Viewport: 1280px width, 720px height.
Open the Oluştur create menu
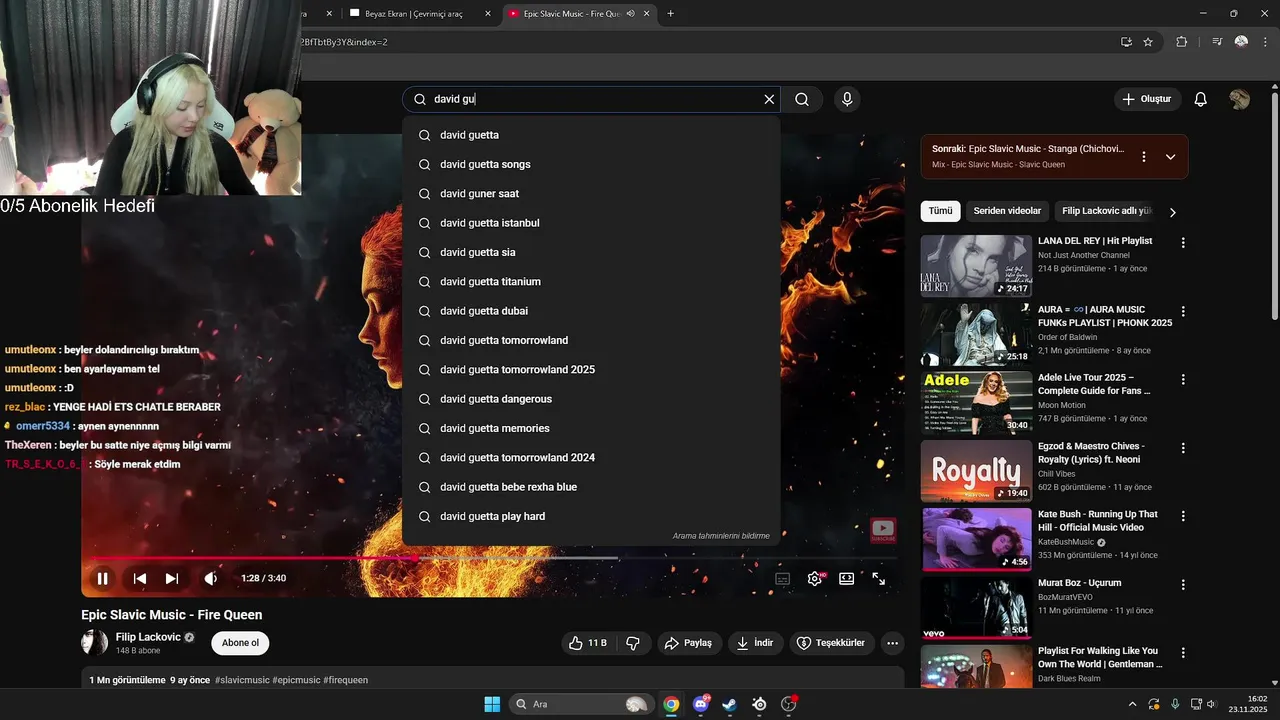click(1148, 99)
